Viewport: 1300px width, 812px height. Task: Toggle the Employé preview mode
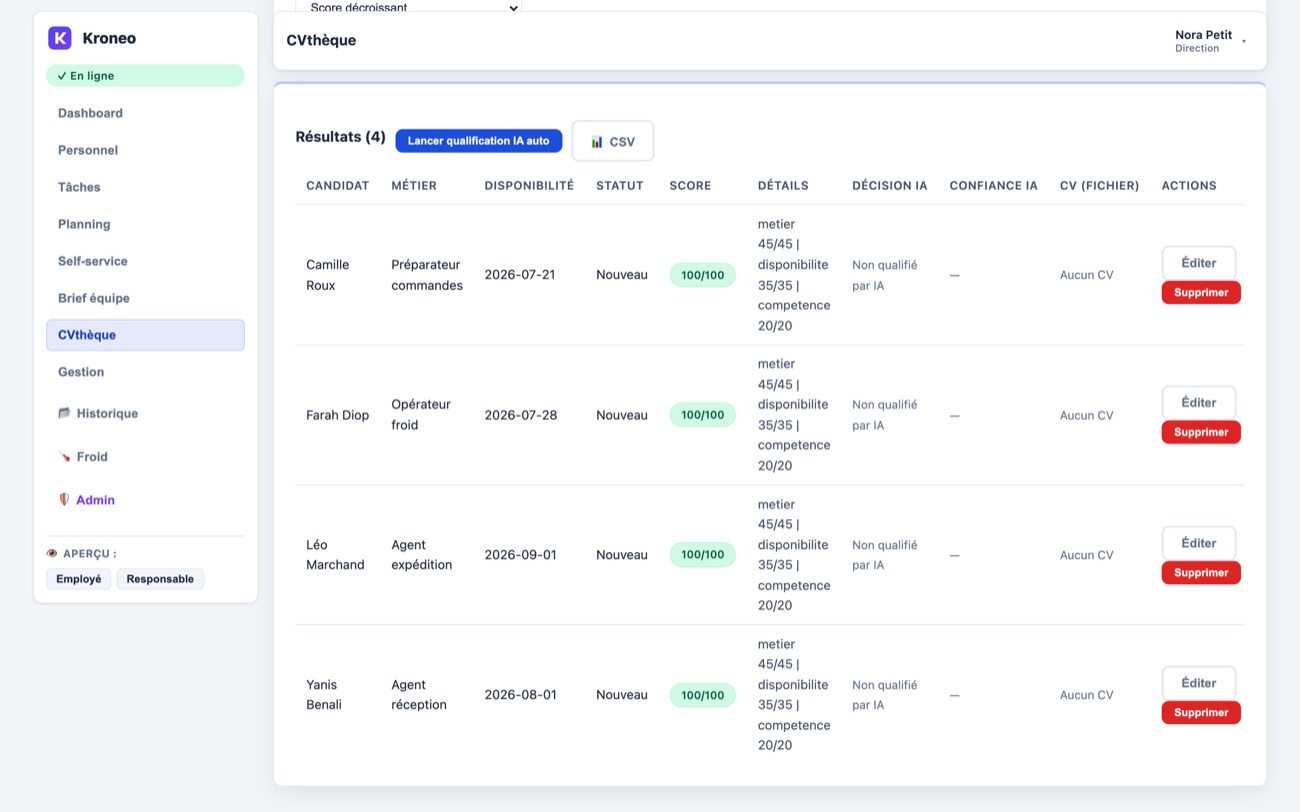pyautogui.click(x=79, y=579)
